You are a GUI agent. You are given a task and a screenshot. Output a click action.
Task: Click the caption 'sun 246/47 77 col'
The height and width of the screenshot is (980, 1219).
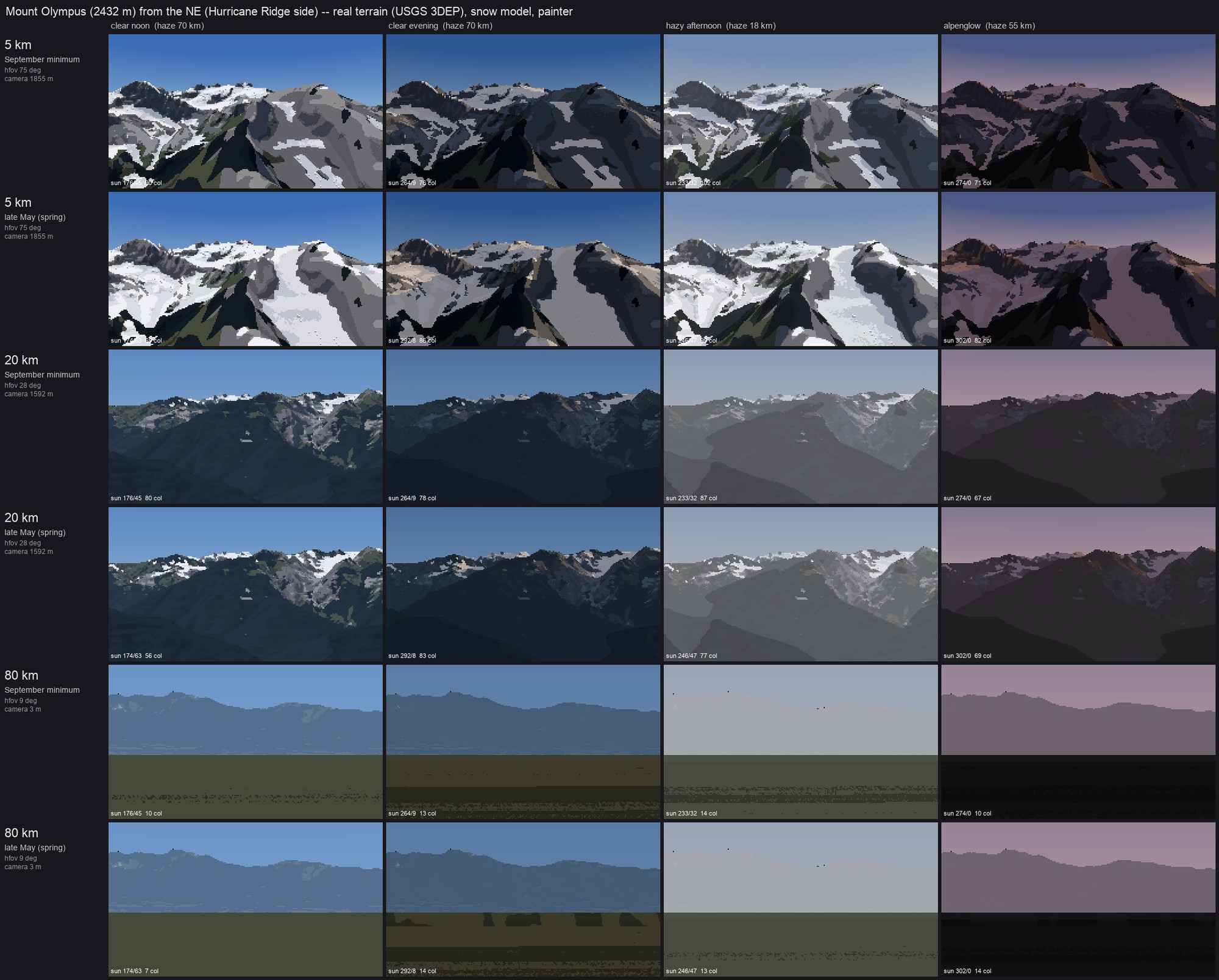(x=692, y=656)
